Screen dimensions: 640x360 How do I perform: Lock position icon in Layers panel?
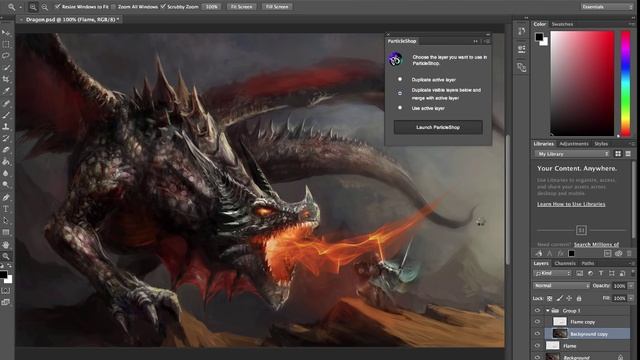[x=569, y=298]
